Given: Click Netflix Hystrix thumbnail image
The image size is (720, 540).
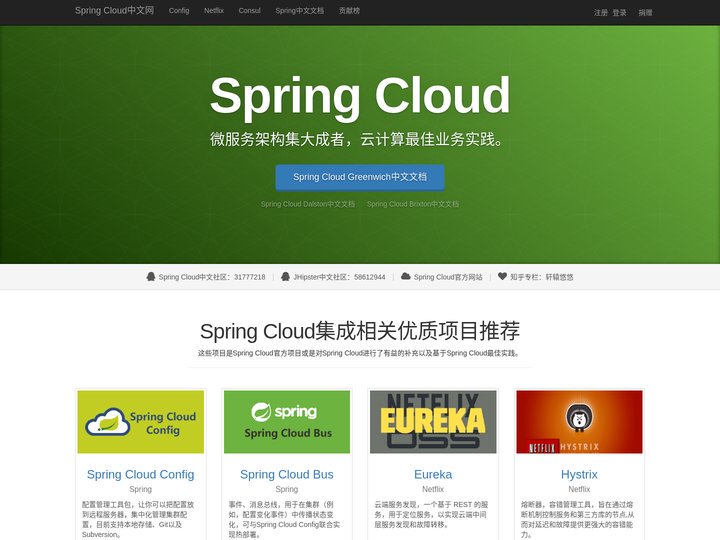Looking at the screenshot, I should pos(579,422).
